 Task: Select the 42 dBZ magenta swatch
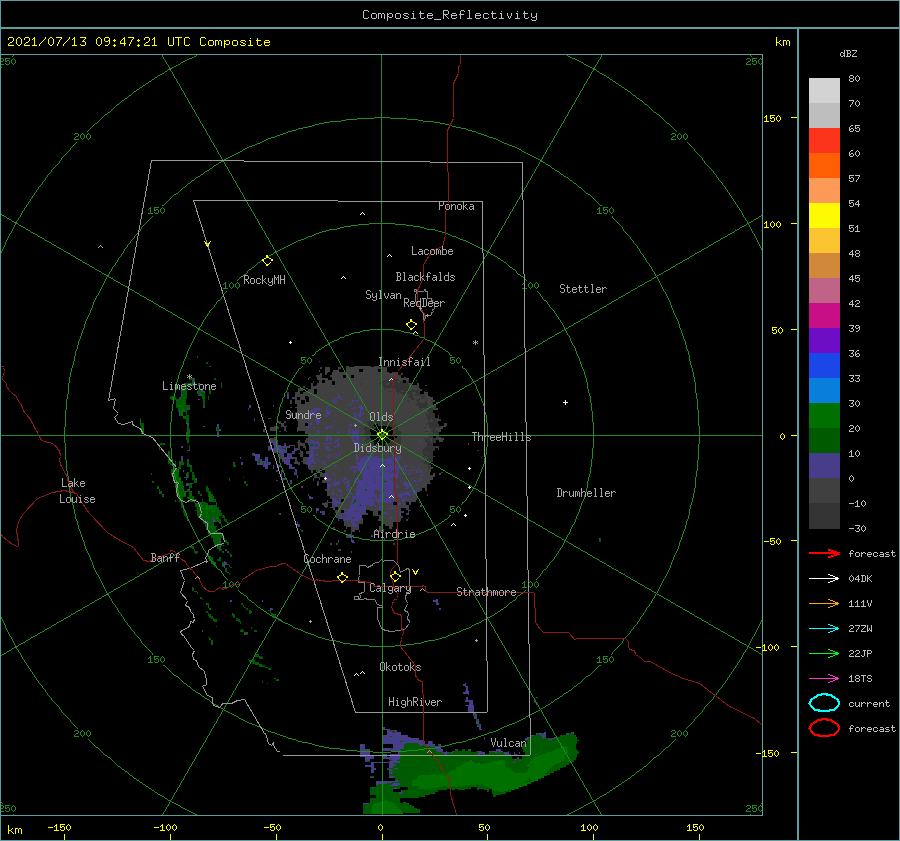(824, 315)
